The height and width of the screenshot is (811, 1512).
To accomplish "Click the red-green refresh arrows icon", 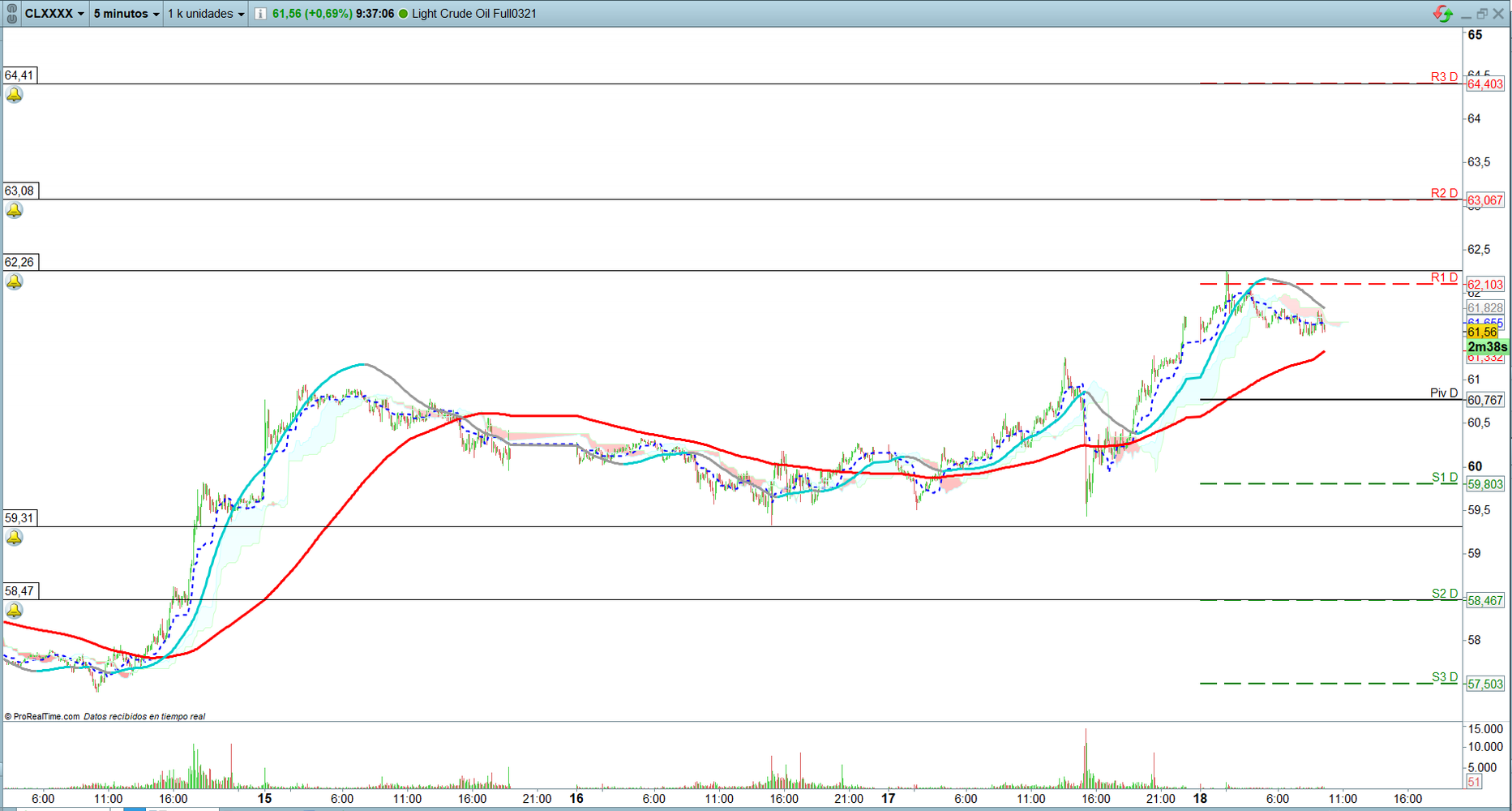I will tap(1442, 14).
